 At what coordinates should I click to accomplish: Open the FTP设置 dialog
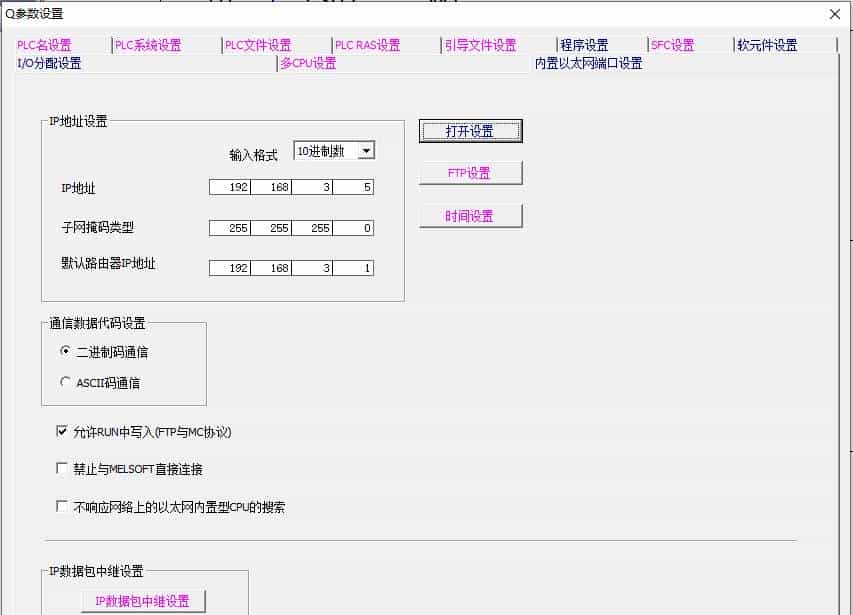coord(470,172)
